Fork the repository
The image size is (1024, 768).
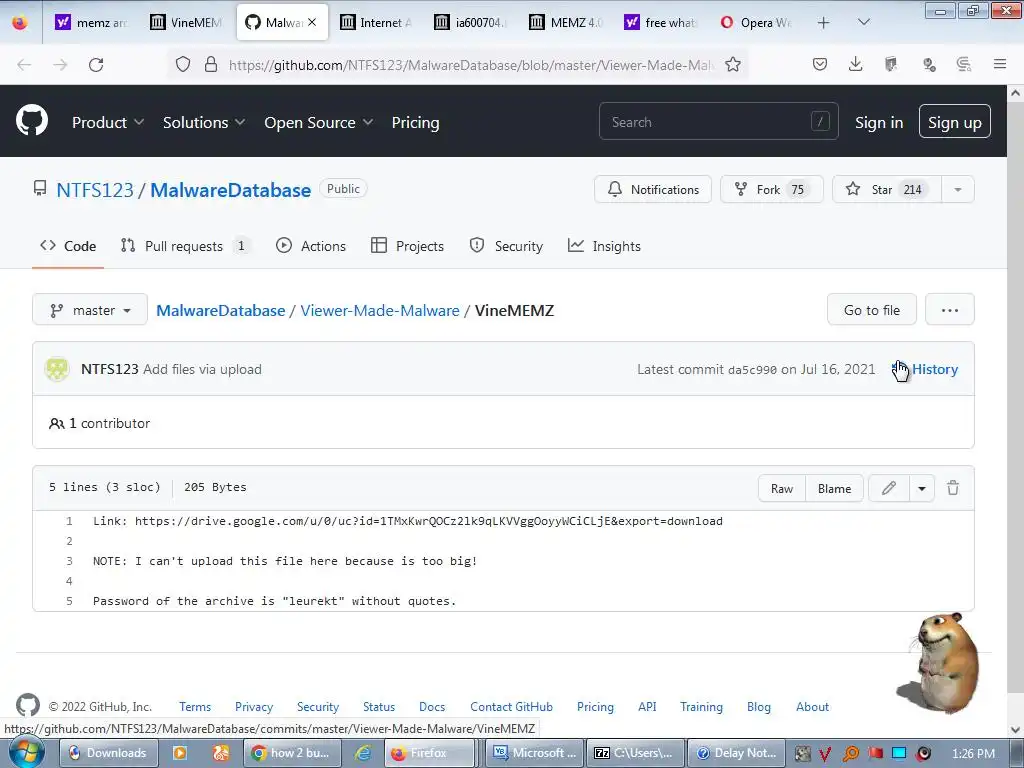[771, 189]
